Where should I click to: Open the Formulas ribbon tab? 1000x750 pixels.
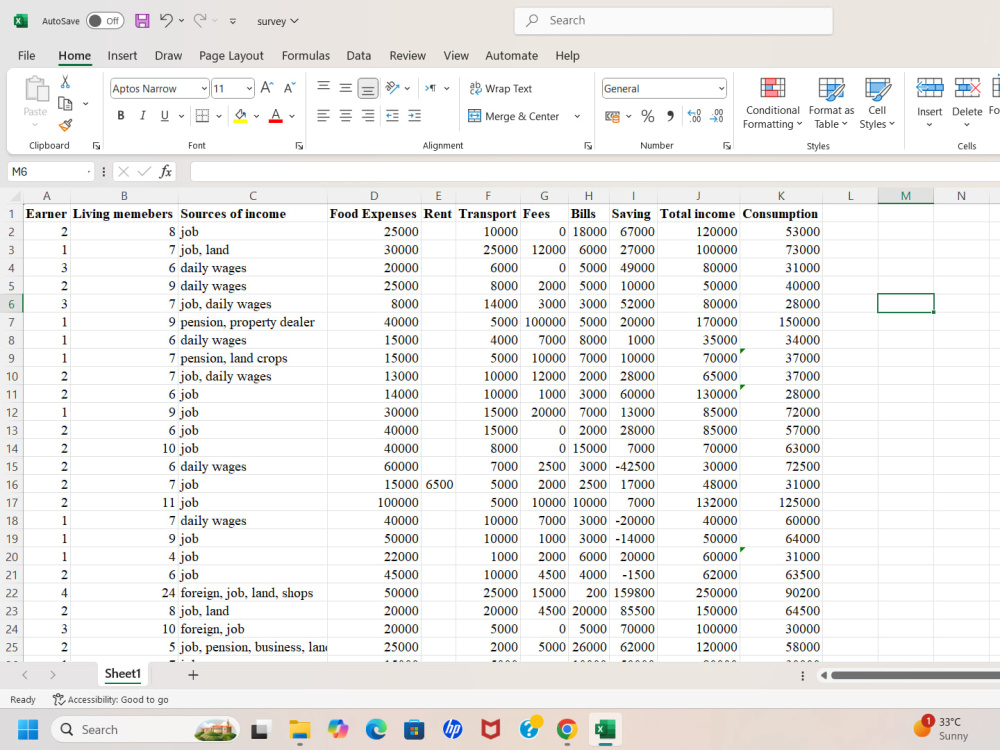tap(305, 55)
